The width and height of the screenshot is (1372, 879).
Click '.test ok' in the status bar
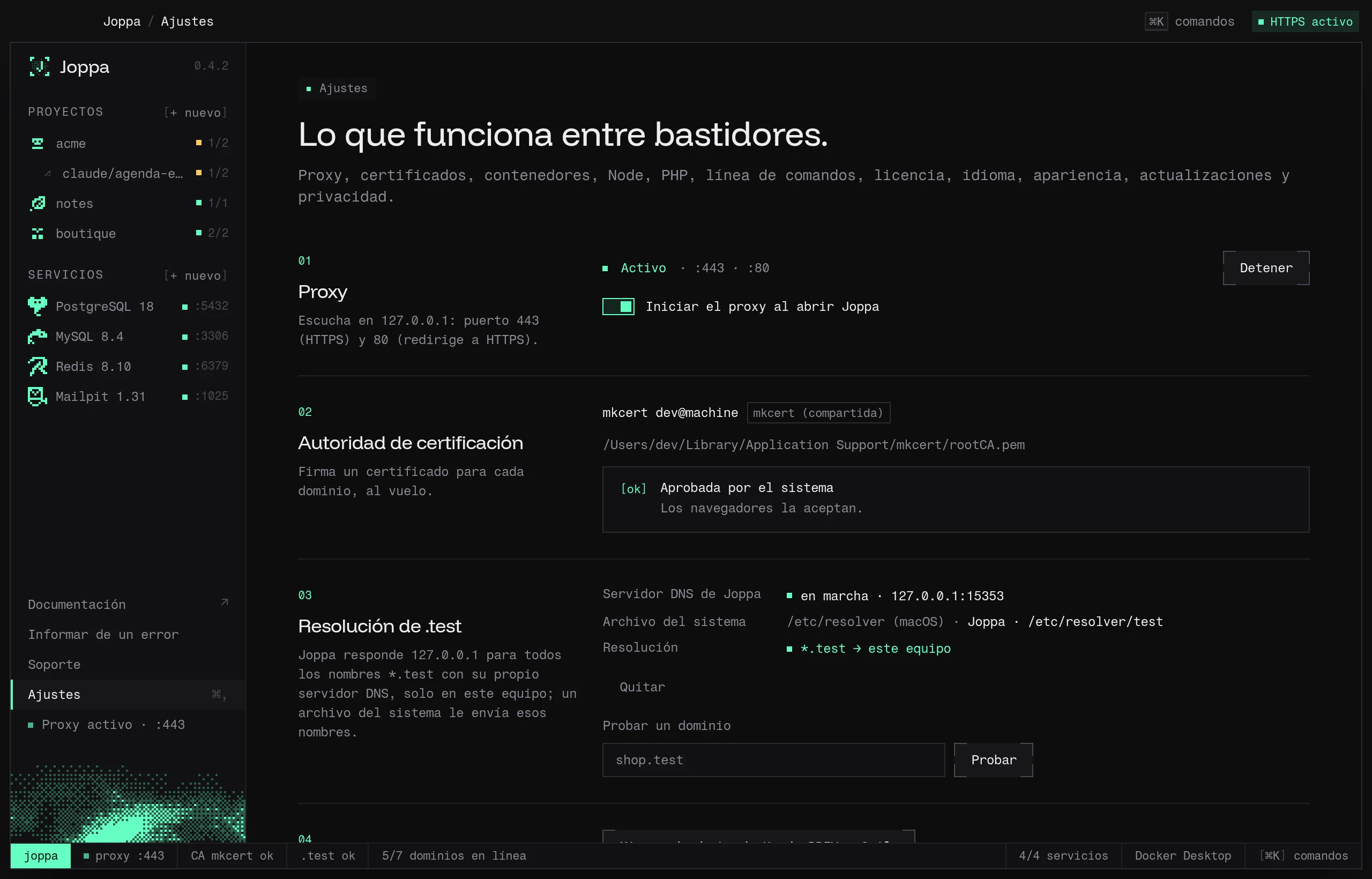tap(327, 855)
